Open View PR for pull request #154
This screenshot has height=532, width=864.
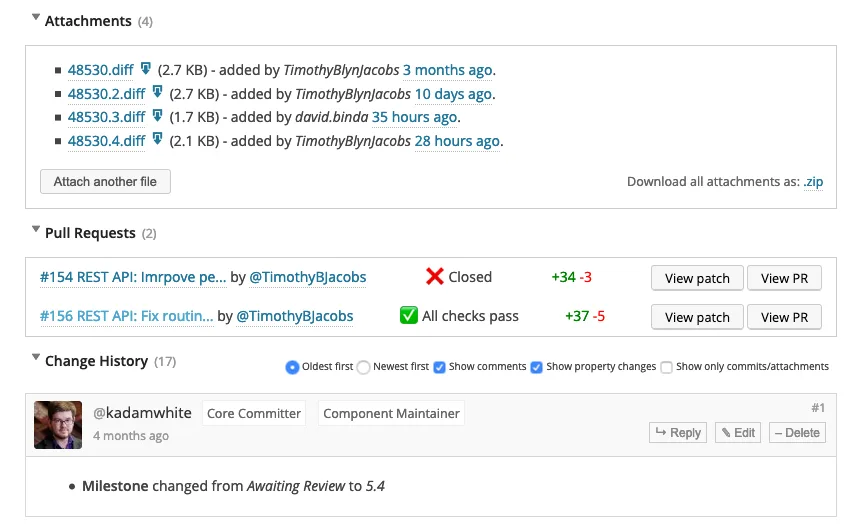click(784, 278)
